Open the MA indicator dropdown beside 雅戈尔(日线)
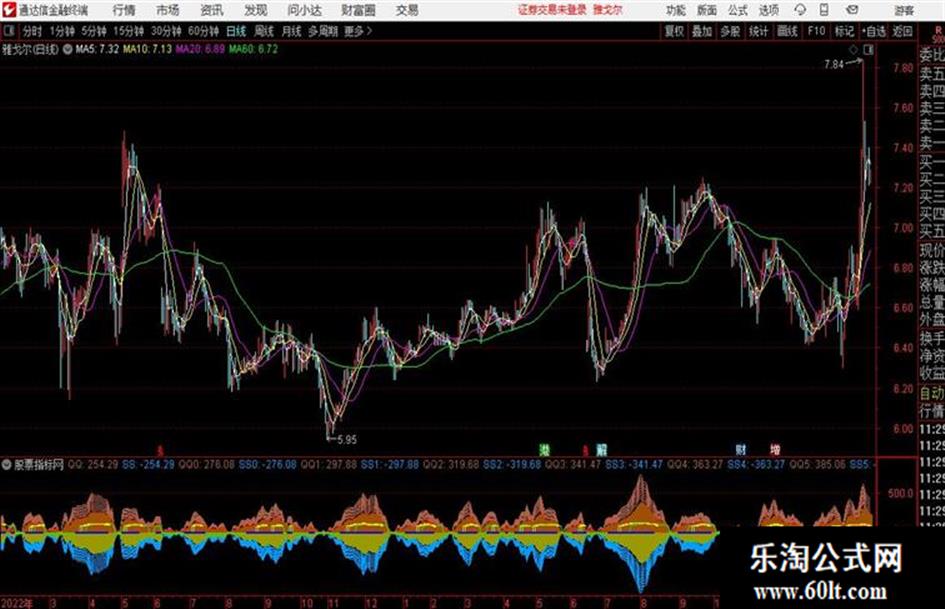 (x=68, y=49)
